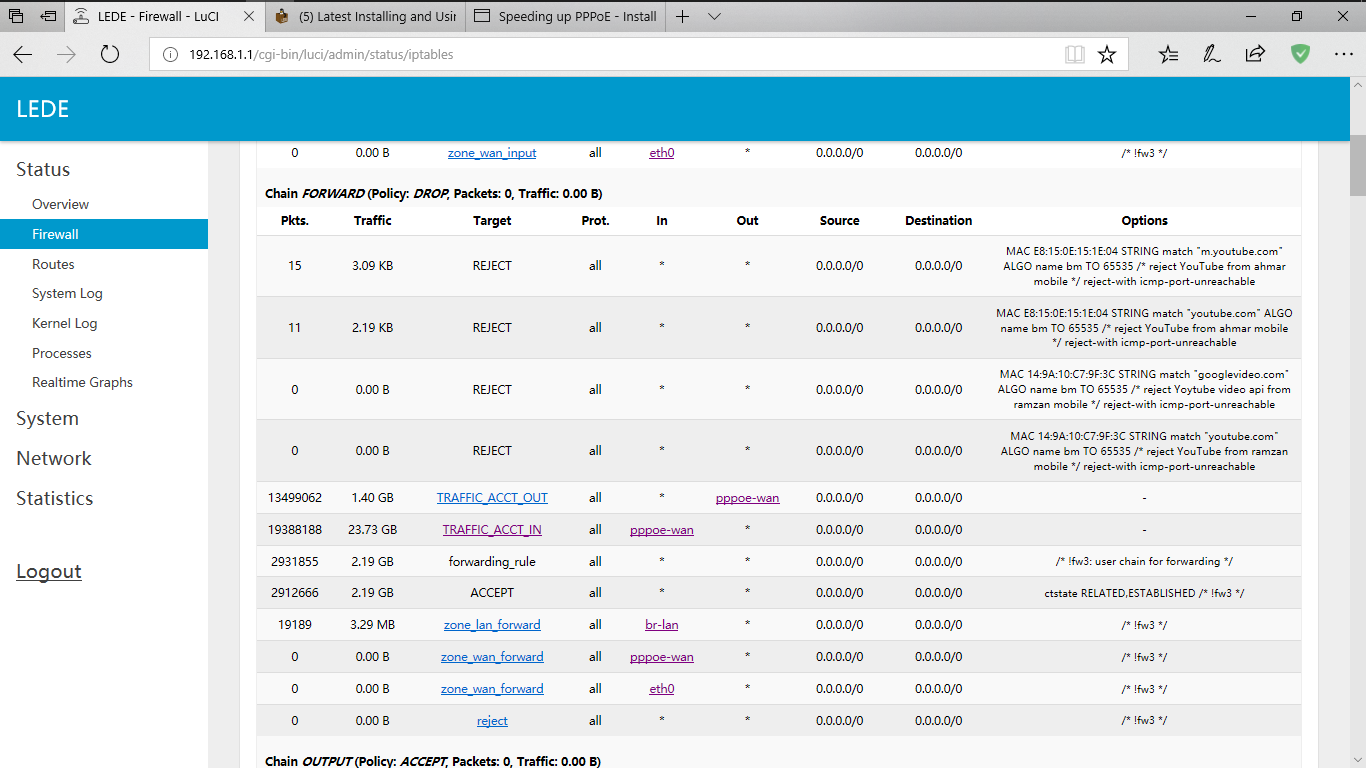Click the Options column header
Viewport: 1366px width, 768px height.
coord(1144,220)
